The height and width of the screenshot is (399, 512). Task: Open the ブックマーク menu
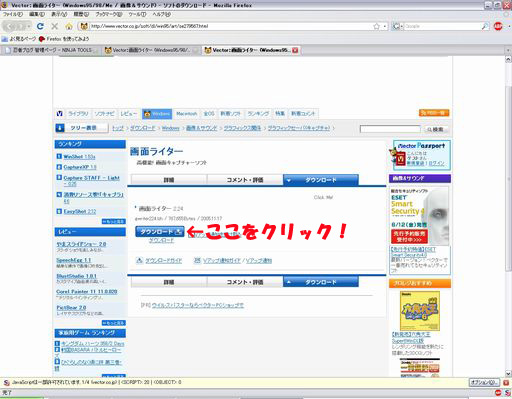click(x=109, y=14)
